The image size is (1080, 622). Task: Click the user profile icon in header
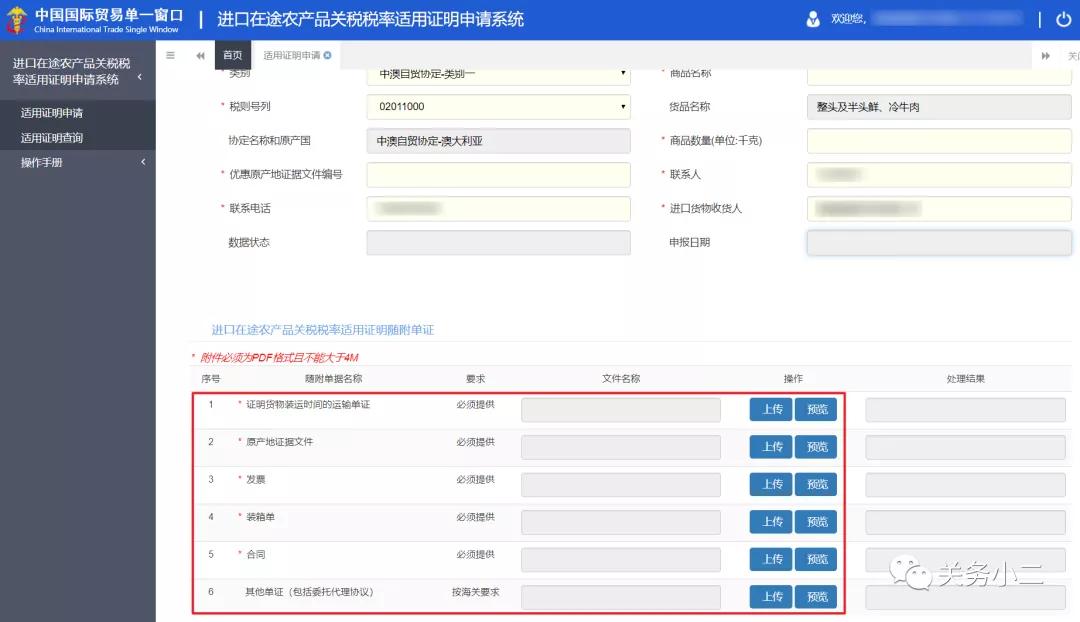tap(812, 18)
